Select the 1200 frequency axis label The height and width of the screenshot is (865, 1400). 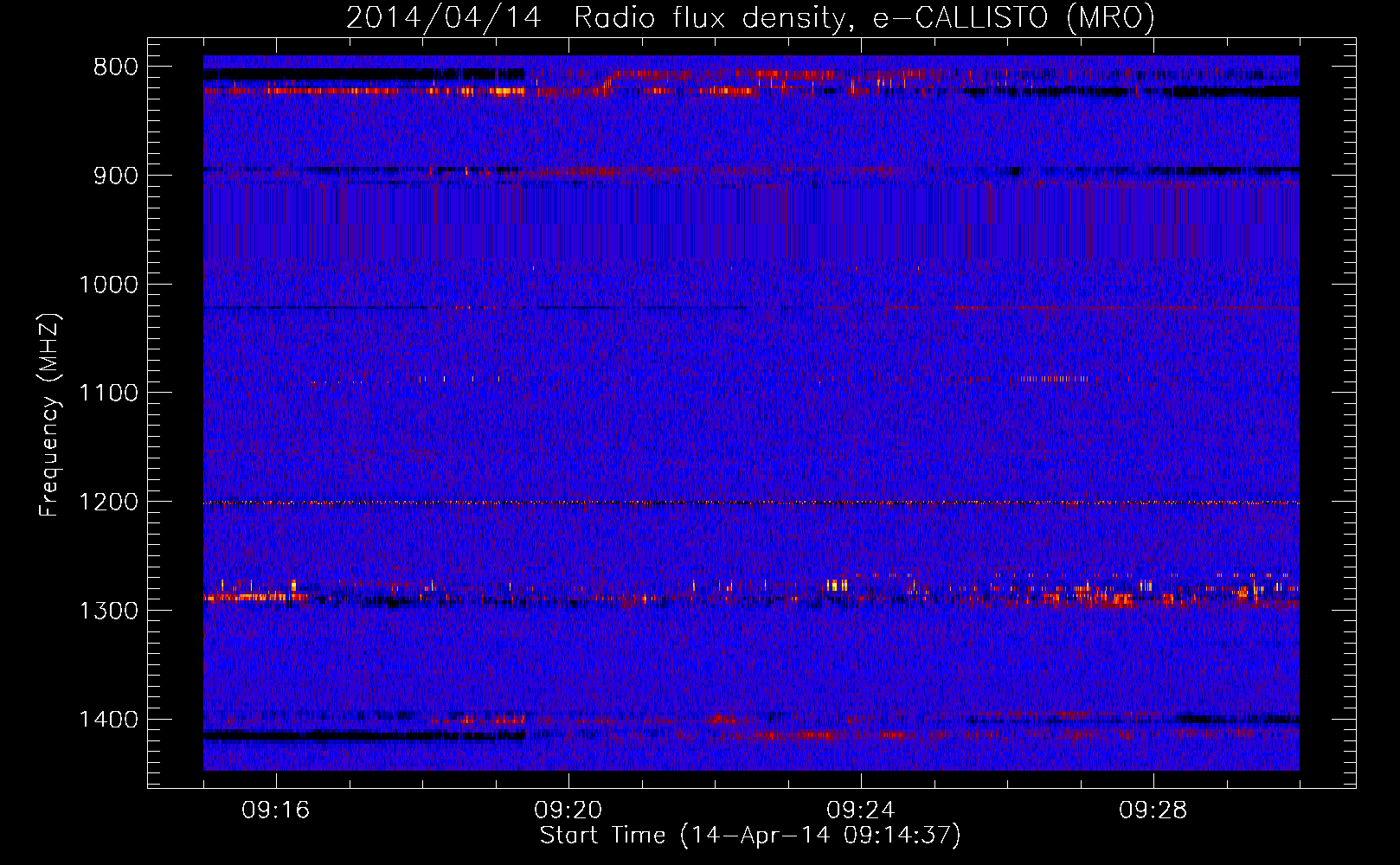pos(108,502)
